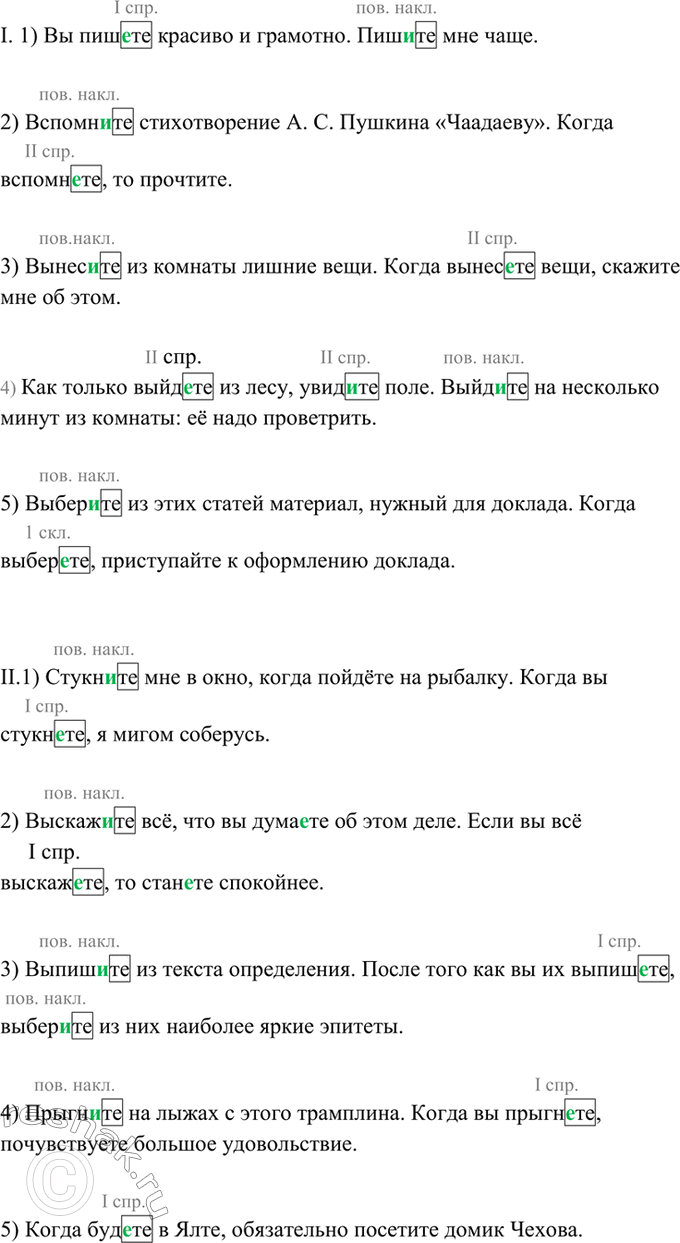Viewport: 680px width, 1243px height.
Task: Select the word "будете" before "в Ялте"
Action: (x=121, y=1229)
